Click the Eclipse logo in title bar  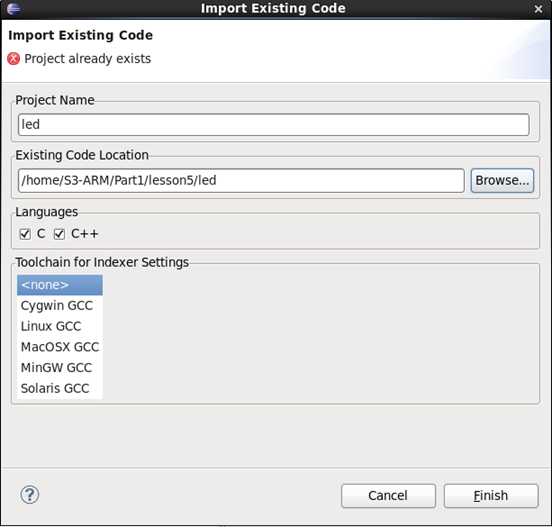point(13,8)
